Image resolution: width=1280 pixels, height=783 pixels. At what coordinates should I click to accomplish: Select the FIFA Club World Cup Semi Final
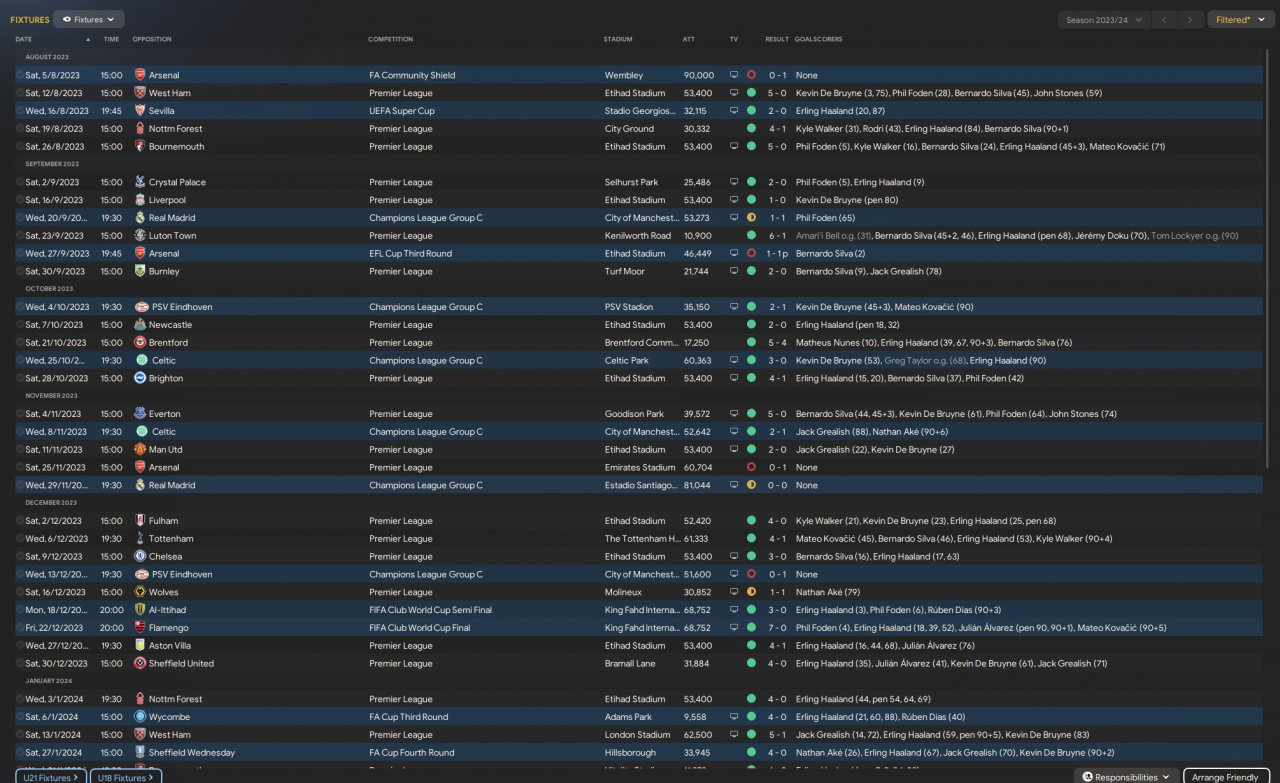tap(432, 610)
